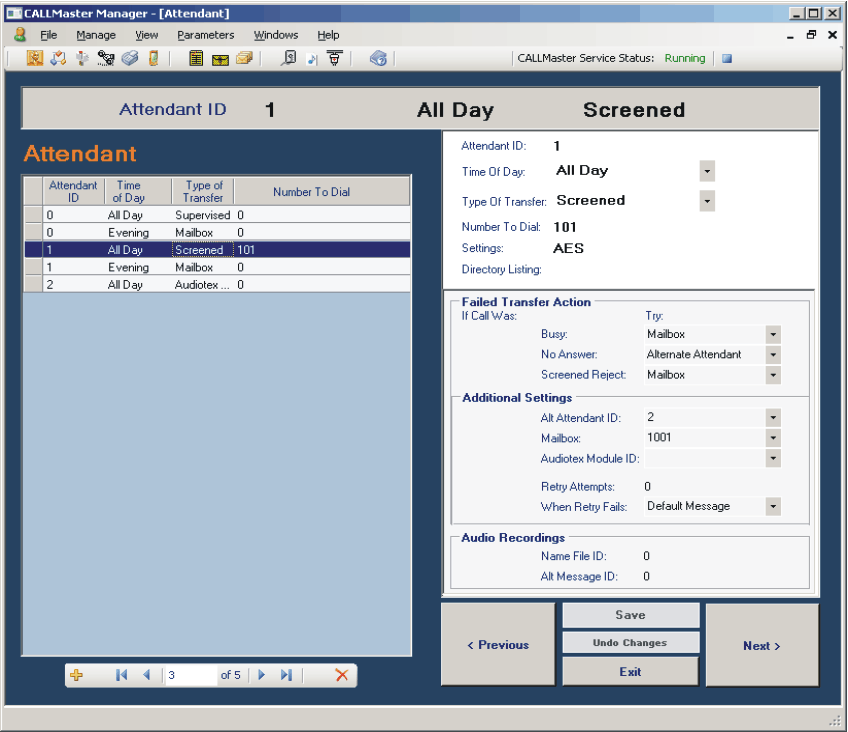Expand the Alt Attendant ID dropdown
This screenshot has height=732, width=848.
(x=773, y=417)
